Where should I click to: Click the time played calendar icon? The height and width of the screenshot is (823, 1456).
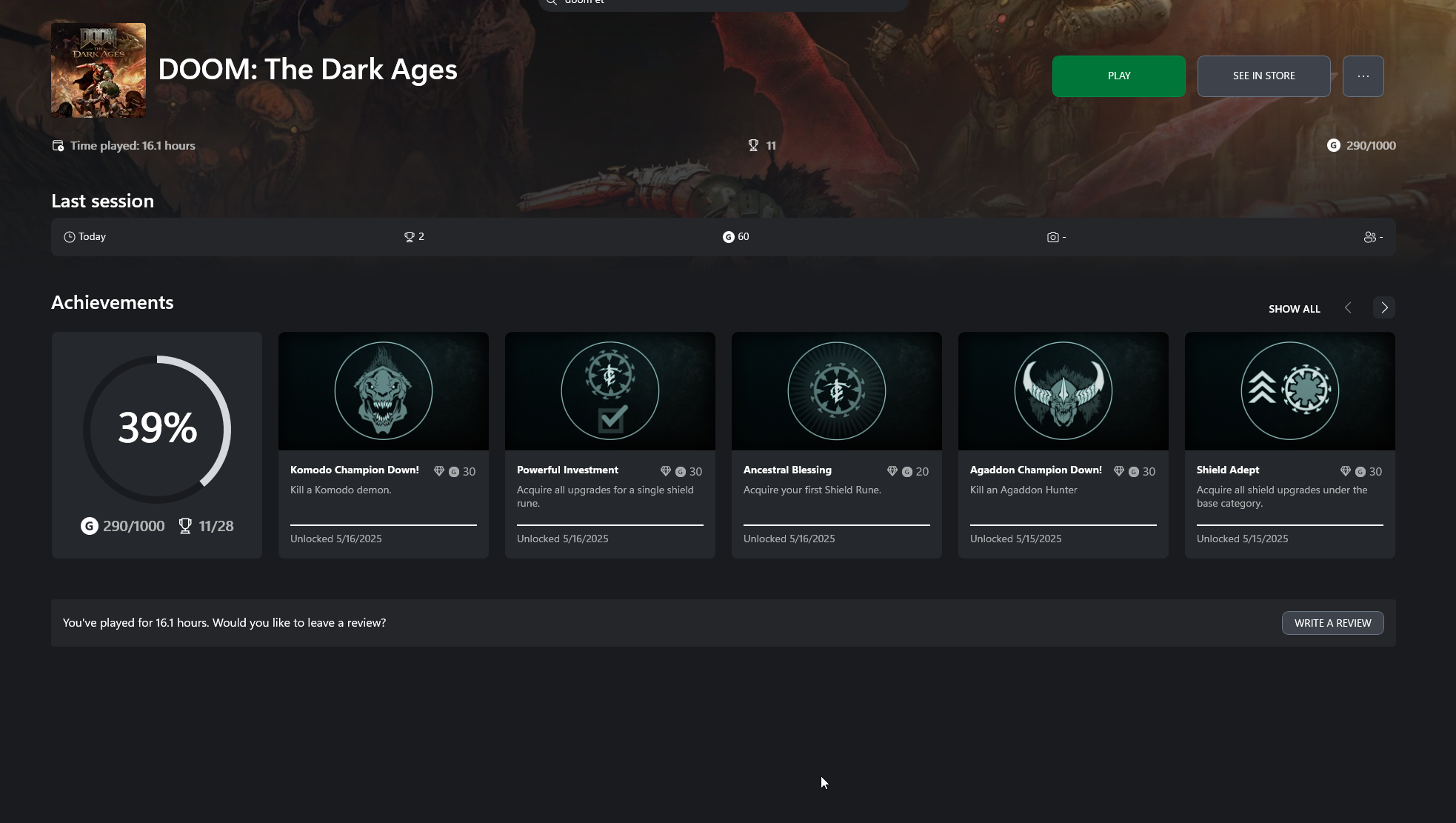[58, 146]
